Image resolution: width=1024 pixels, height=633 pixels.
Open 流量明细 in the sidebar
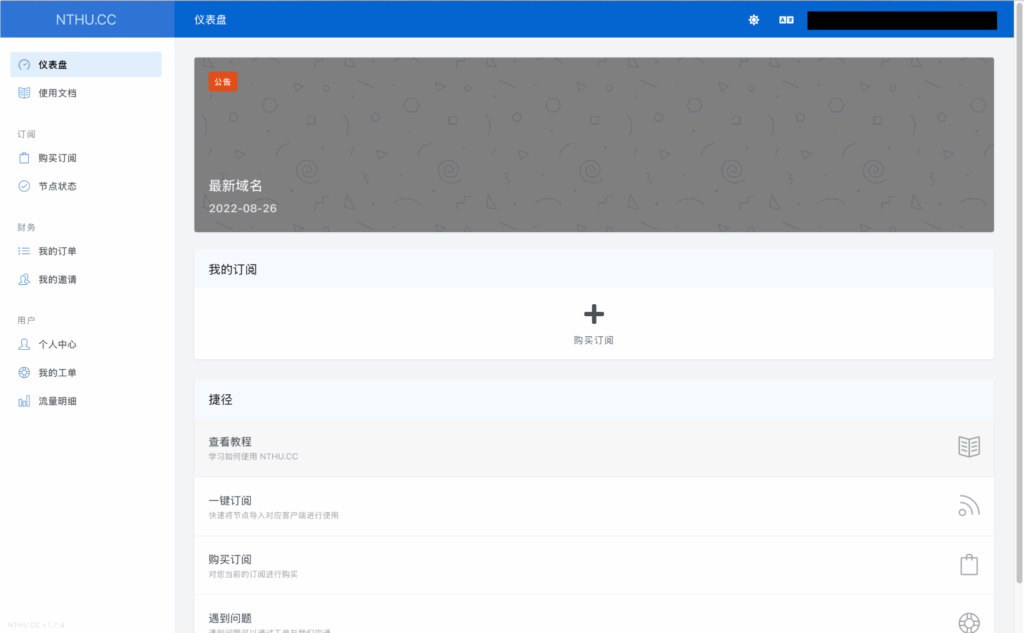point(86,401)
